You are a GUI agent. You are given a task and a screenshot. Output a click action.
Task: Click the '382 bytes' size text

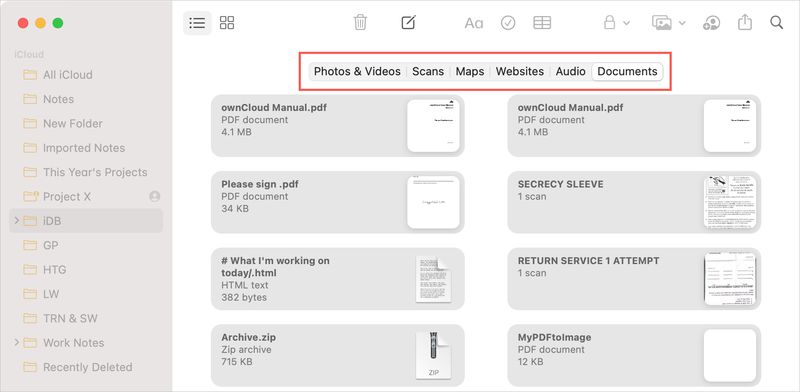pyautogui.click(x=244, y=297)
